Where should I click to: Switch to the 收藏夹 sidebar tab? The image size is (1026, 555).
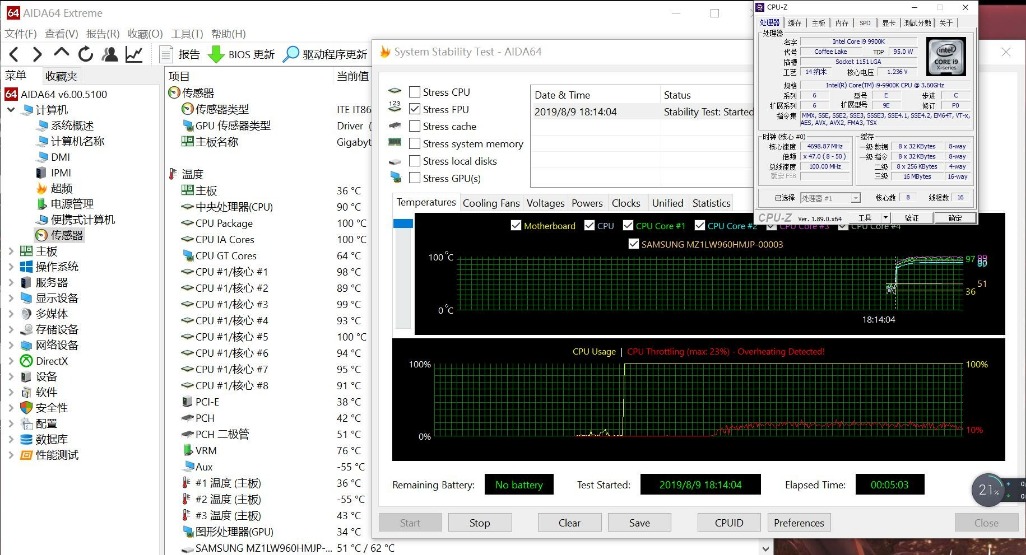pos(61,76)
